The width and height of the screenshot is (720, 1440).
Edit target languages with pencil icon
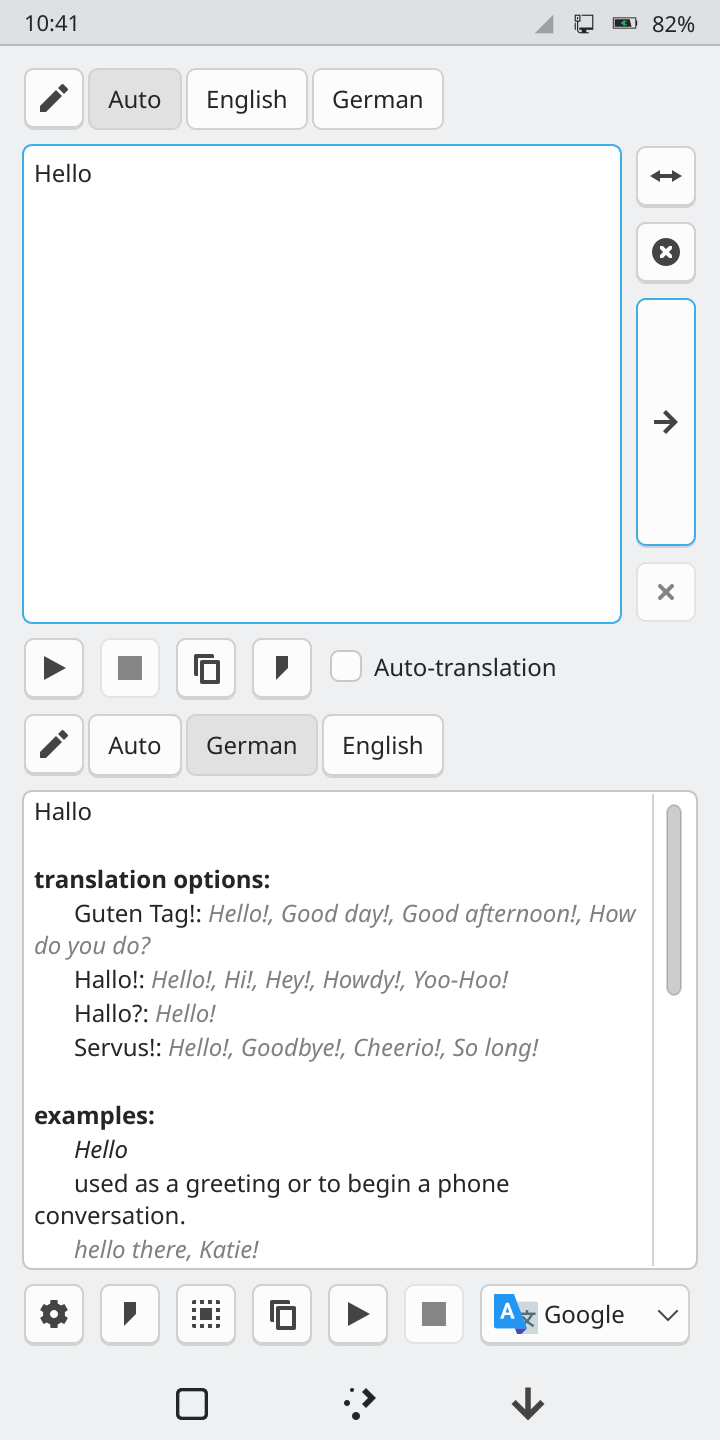click(54, 745)
